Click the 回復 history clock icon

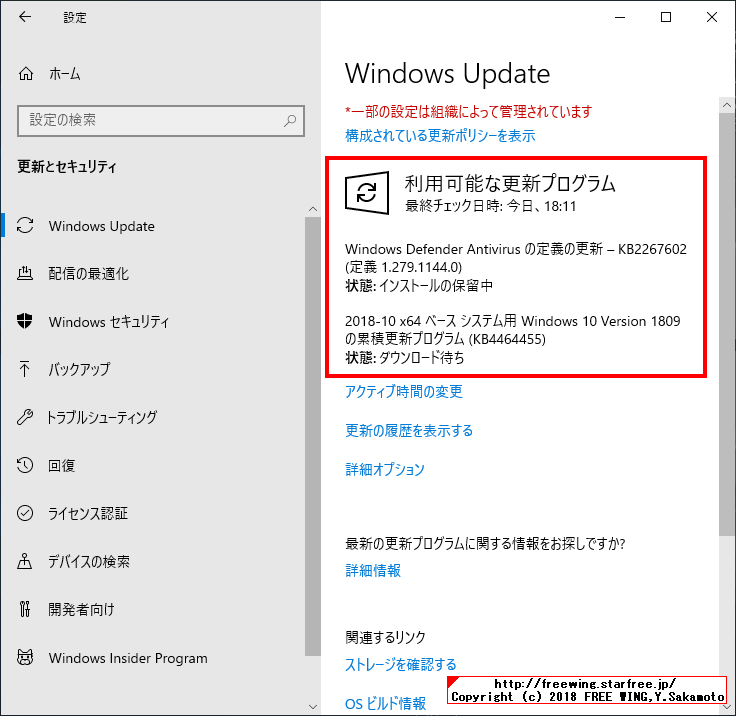pos(25,465)
